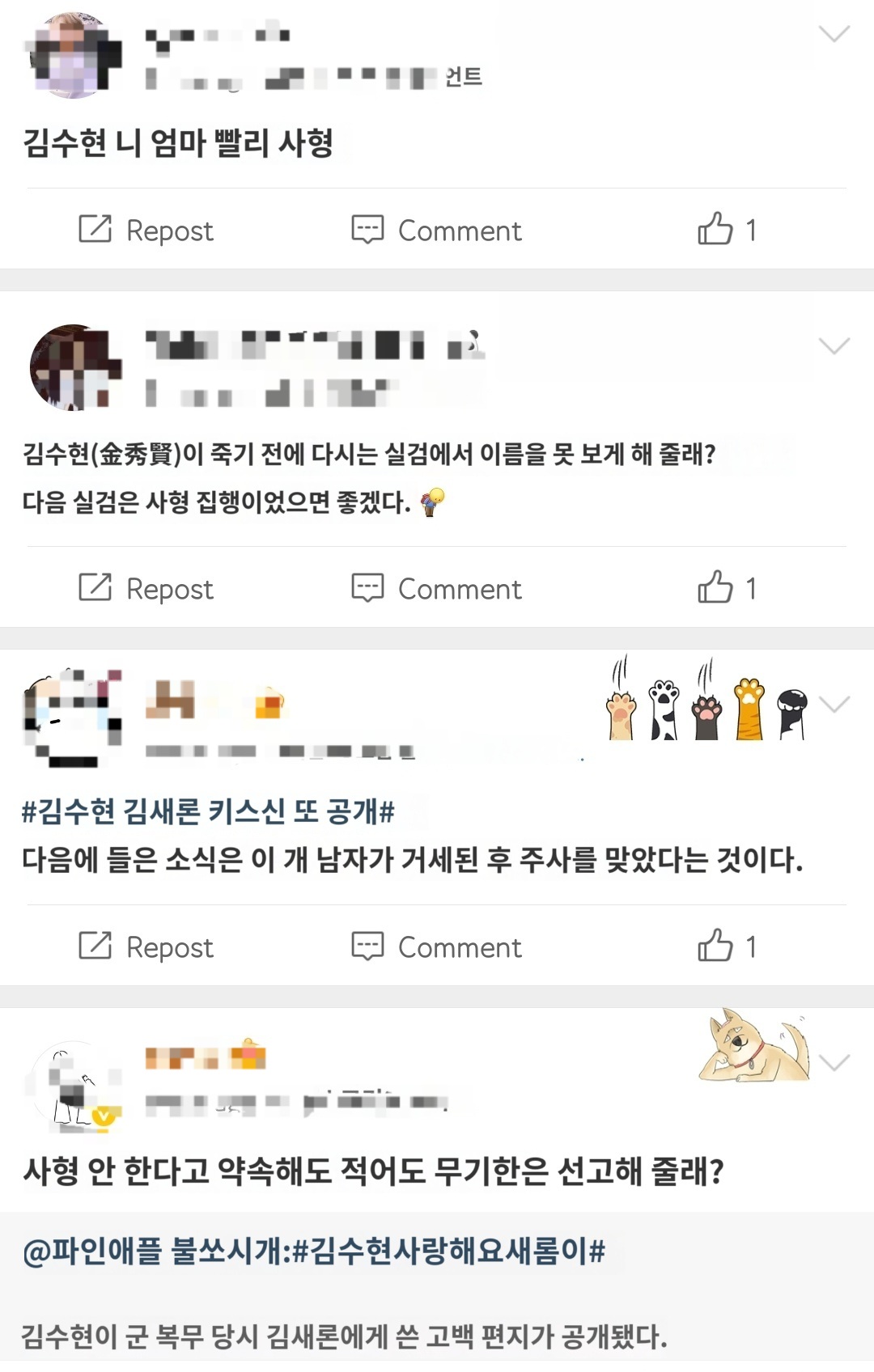Expand options chevron beside cat paws decoration
Viewport: 874px width, 1372px height.
[x=834, y=705]
